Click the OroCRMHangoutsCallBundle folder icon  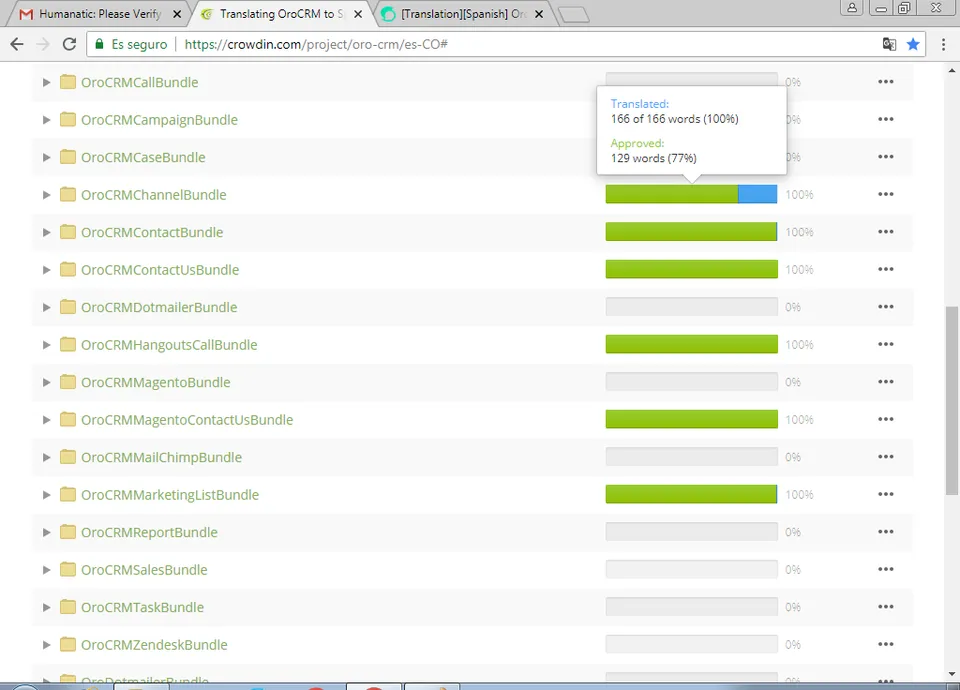68,344
